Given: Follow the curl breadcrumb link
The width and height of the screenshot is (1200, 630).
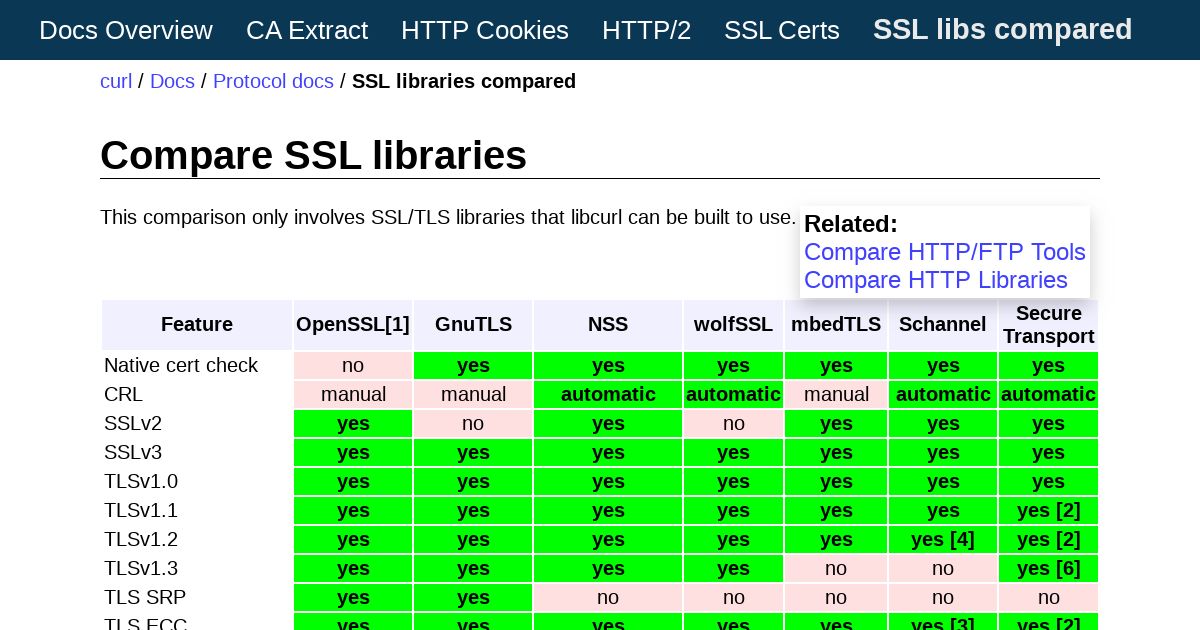Looking at the screenshot, I should (x=116, y=81).
